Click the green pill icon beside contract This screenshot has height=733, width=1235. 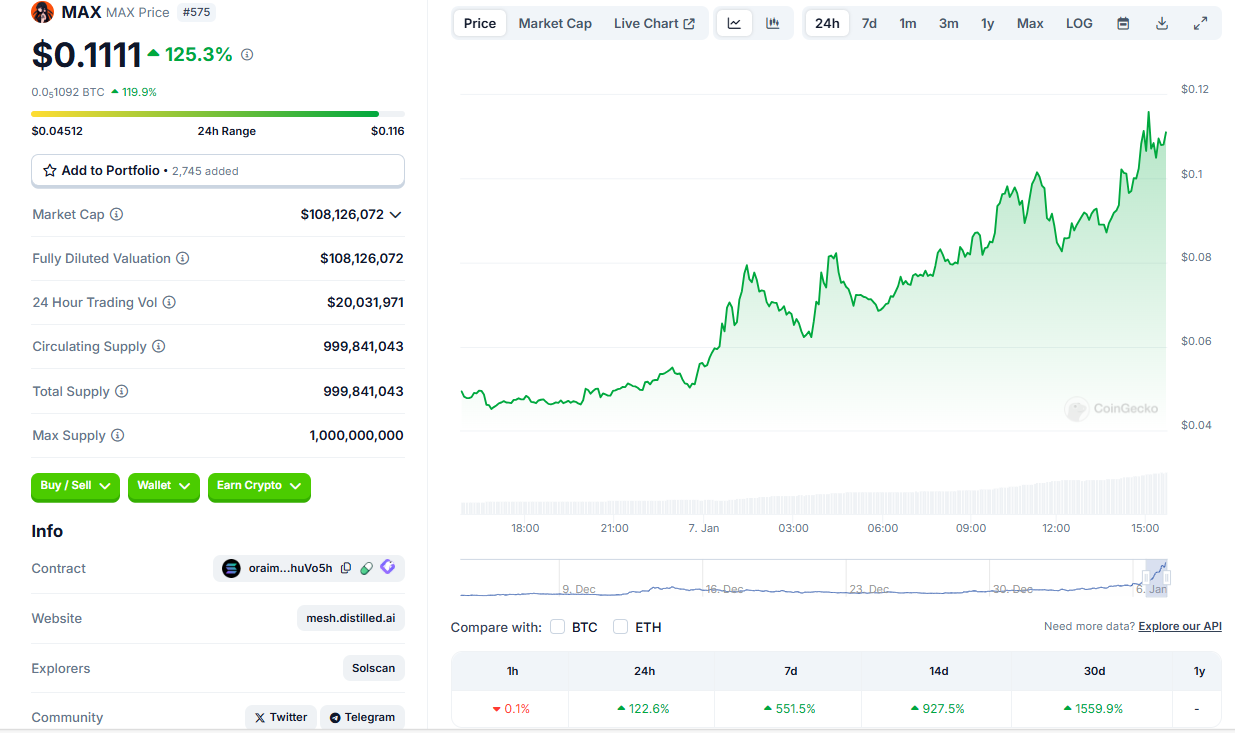pyautogui.click(x=366, y=568)
